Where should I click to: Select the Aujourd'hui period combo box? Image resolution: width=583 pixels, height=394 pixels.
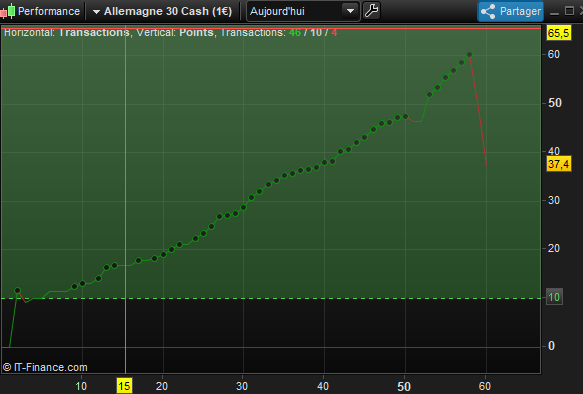pyautogui.click(x=303, y=11)
